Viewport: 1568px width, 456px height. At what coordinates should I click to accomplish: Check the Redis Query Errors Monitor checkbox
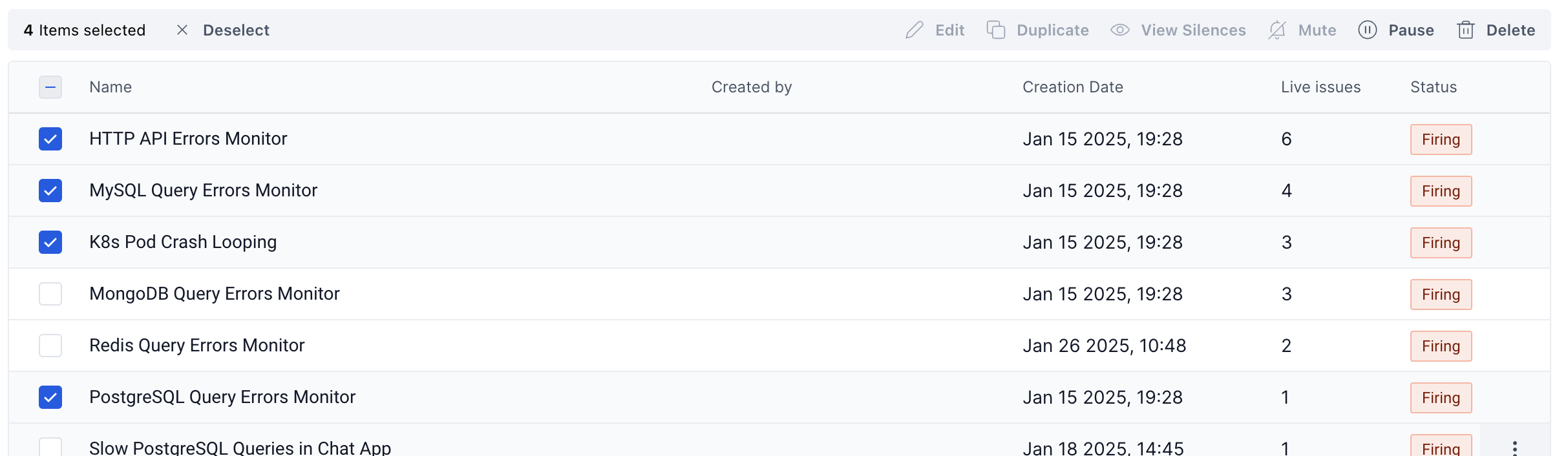point(50,346)
